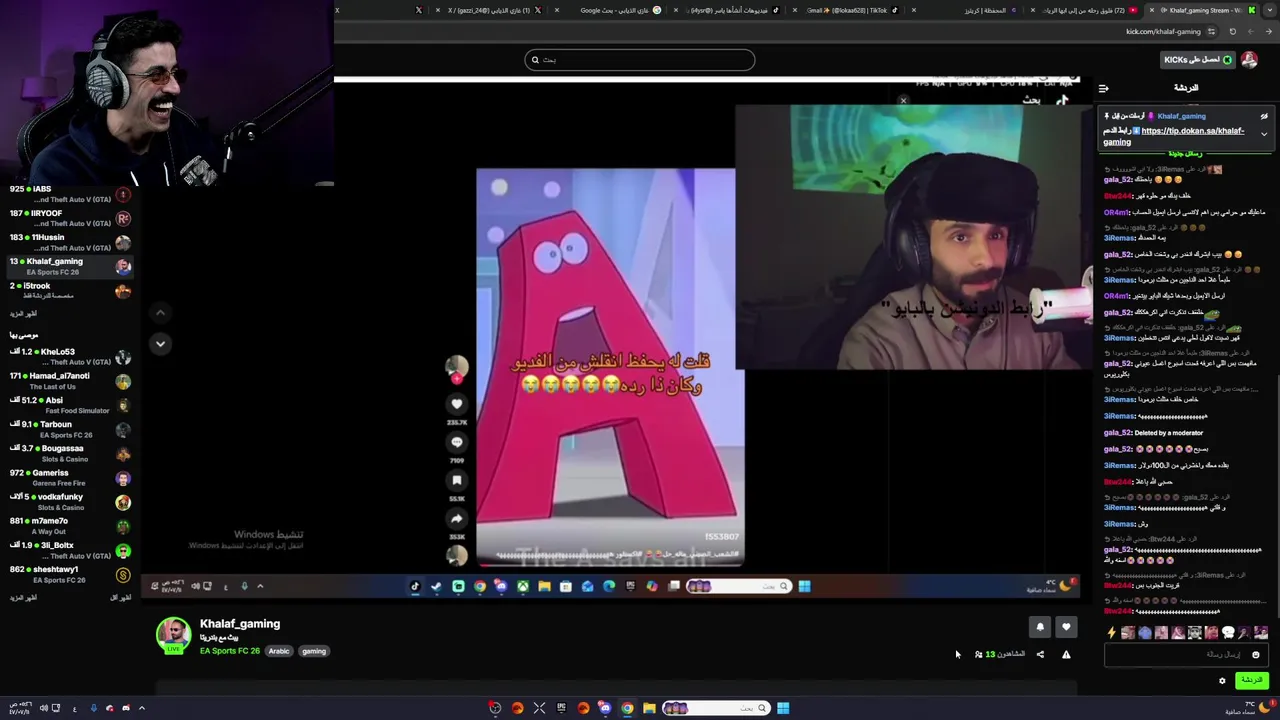Viewport: 1280px width, 720px height.
Task: Insert the white ghost emote from the emote row
Action: (x=1228, y=633)
